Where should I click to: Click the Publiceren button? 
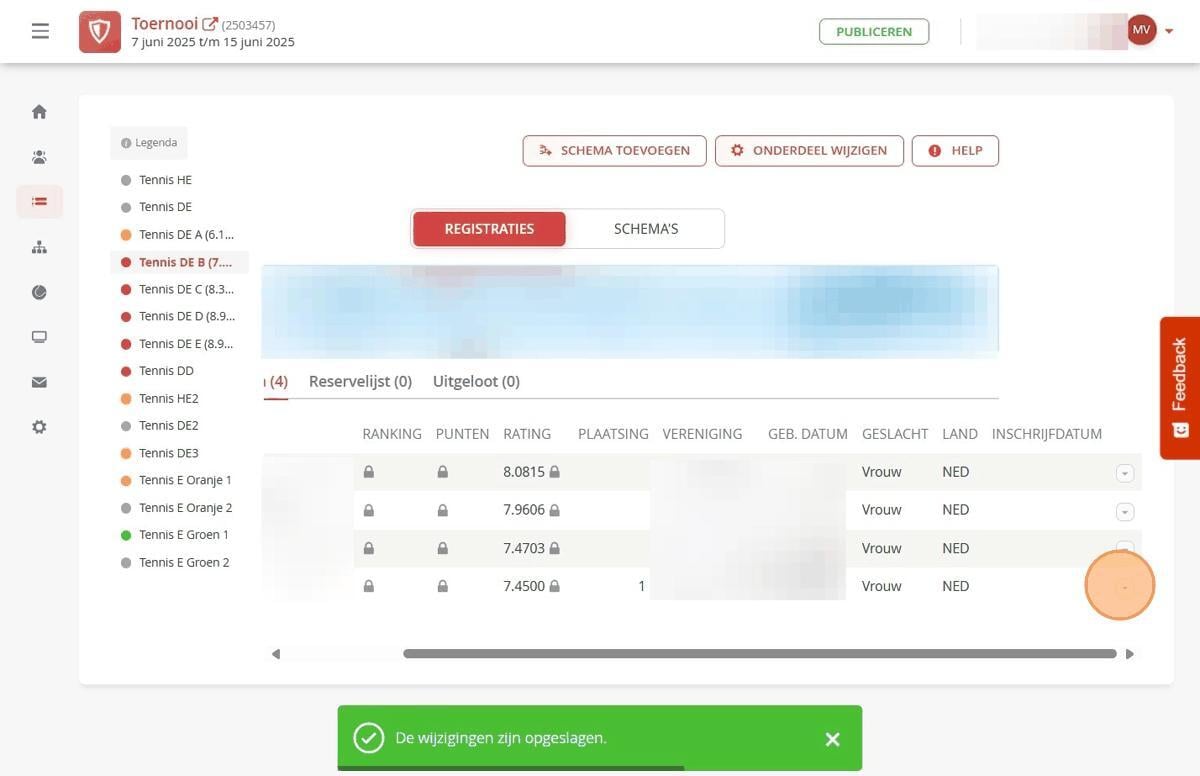874,32
